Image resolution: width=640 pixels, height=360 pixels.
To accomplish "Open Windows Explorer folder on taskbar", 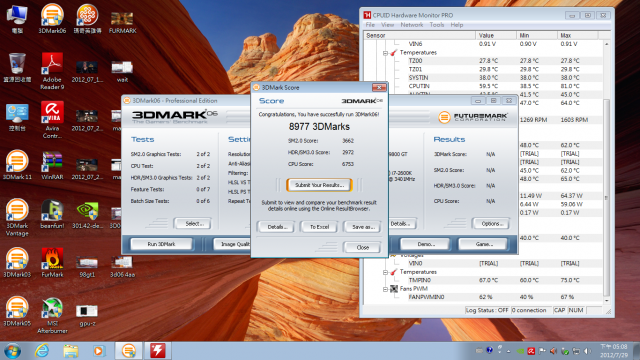I will [x=71, y=351].
